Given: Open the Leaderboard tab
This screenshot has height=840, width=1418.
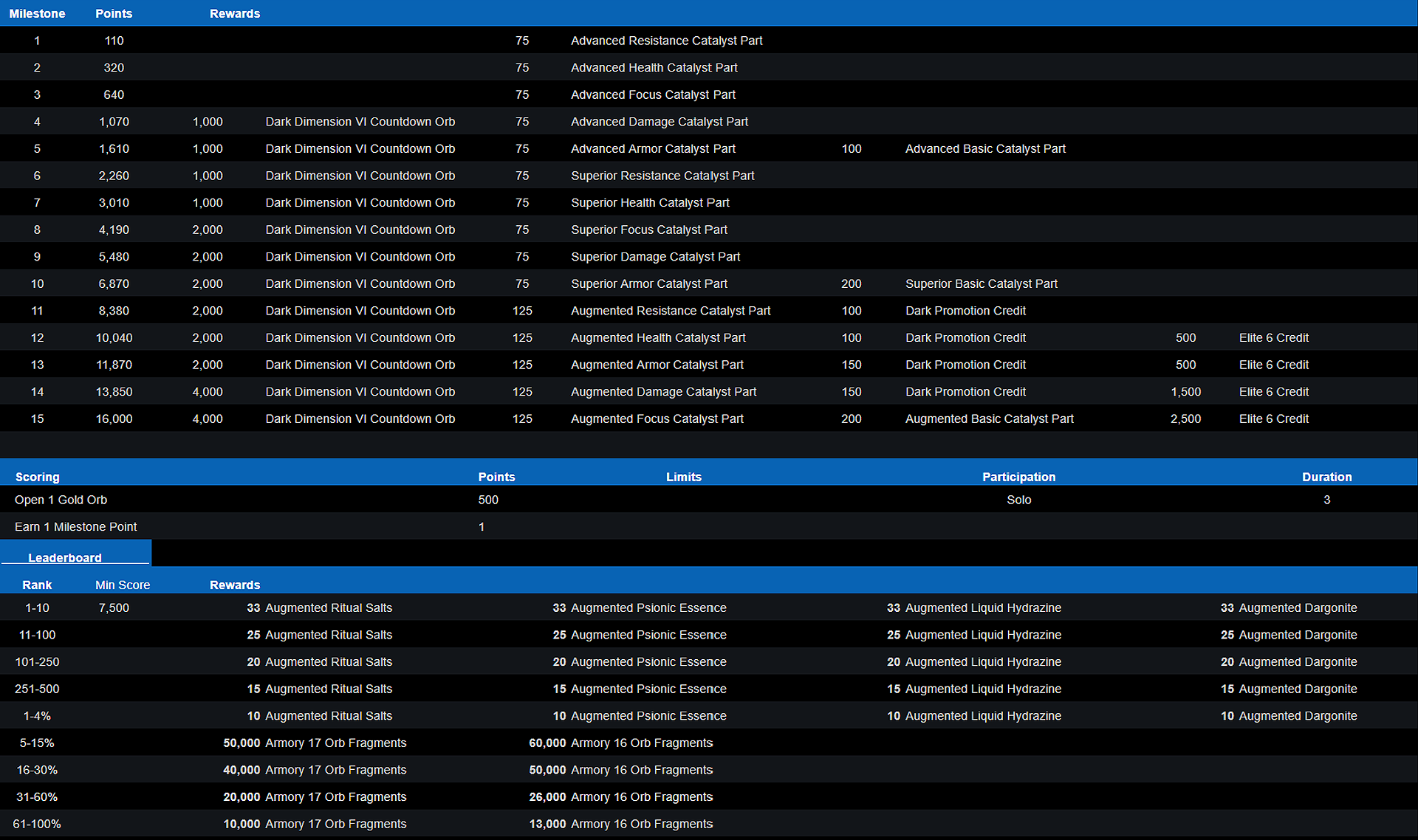Looking at the screenshot, I should pos(75,553).
